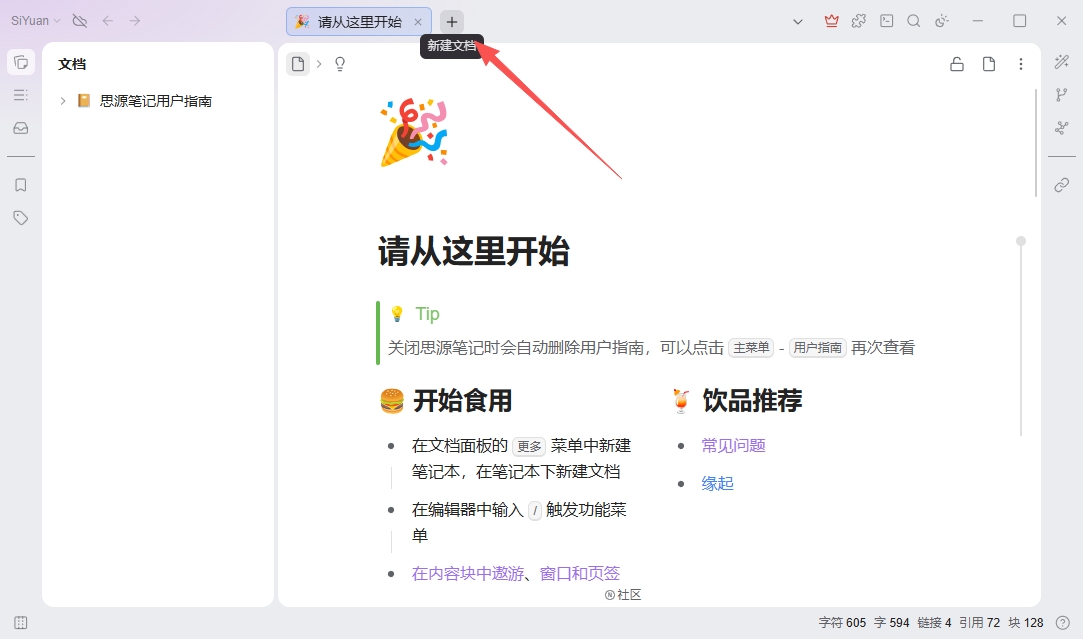This screenshot has width=1083, height=639.
Task: Toggle the appearance mode icon
Action: pyautogui.click(x=942, y=21)
